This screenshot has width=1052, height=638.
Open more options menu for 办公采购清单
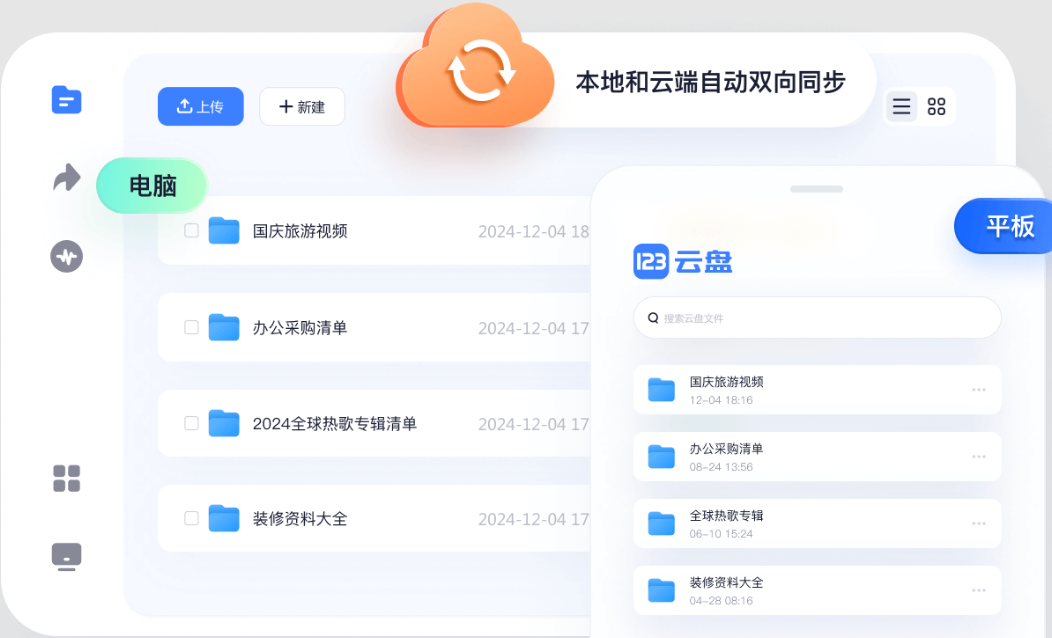977,456
